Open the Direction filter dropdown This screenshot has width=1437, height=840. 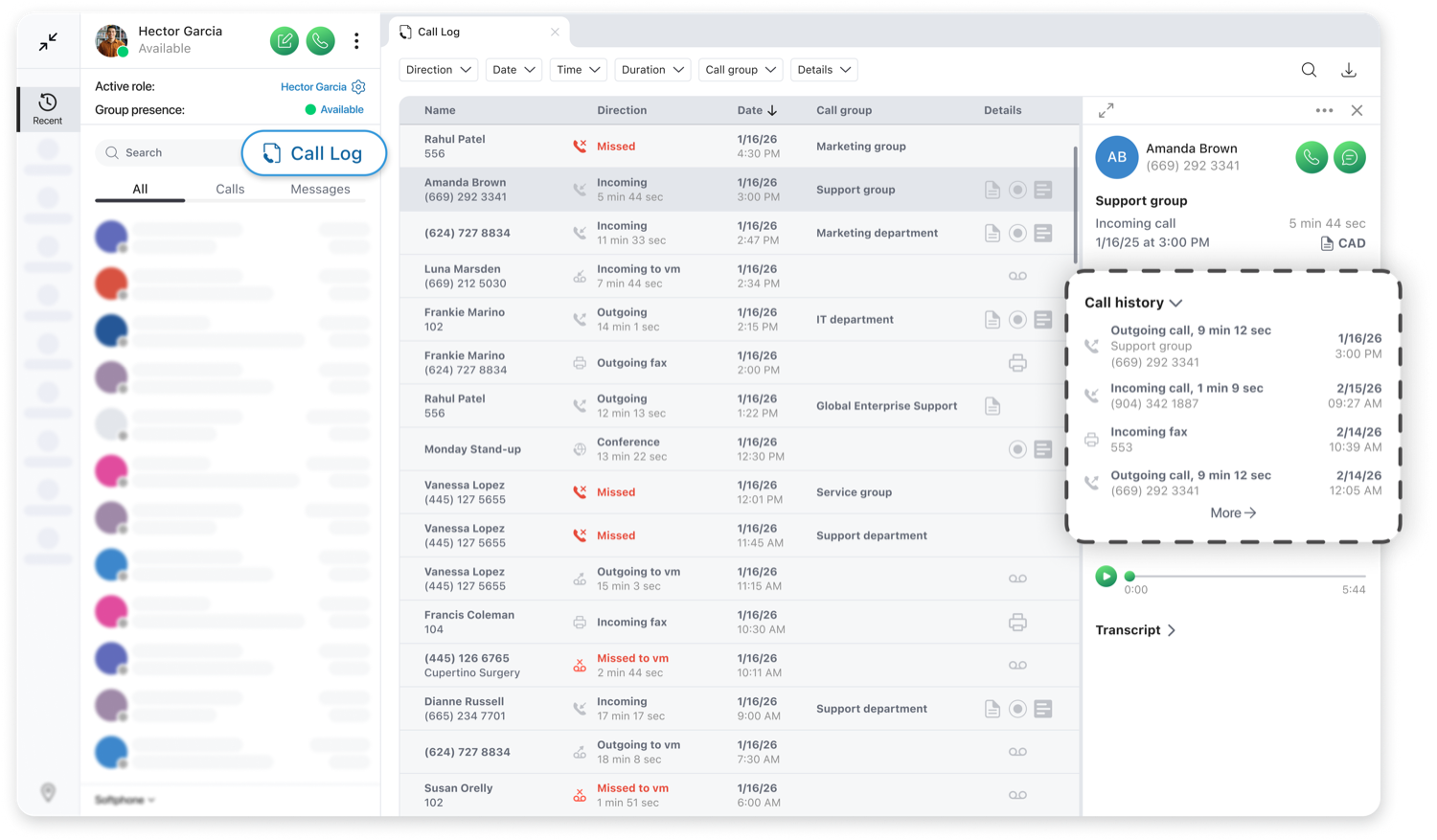438,69
